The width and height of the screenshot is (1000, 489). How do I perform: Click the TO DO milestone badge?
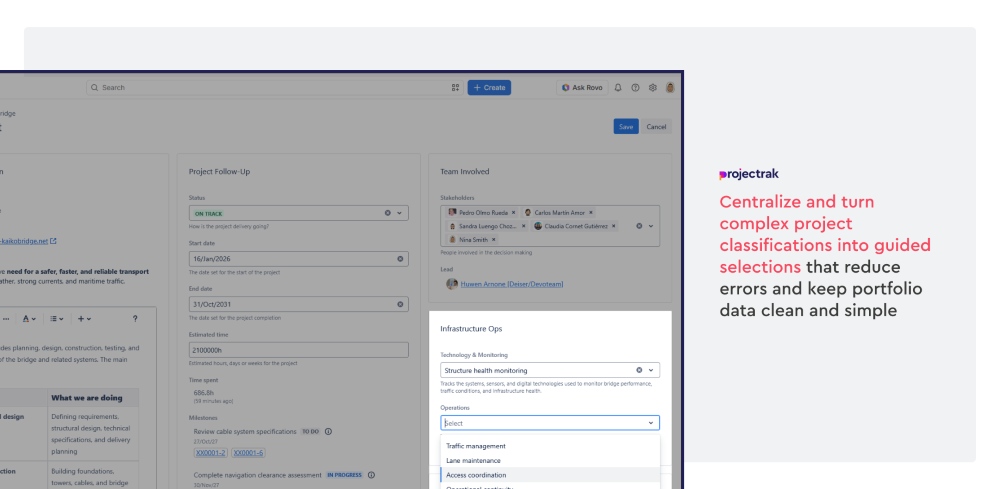point(310,432)
